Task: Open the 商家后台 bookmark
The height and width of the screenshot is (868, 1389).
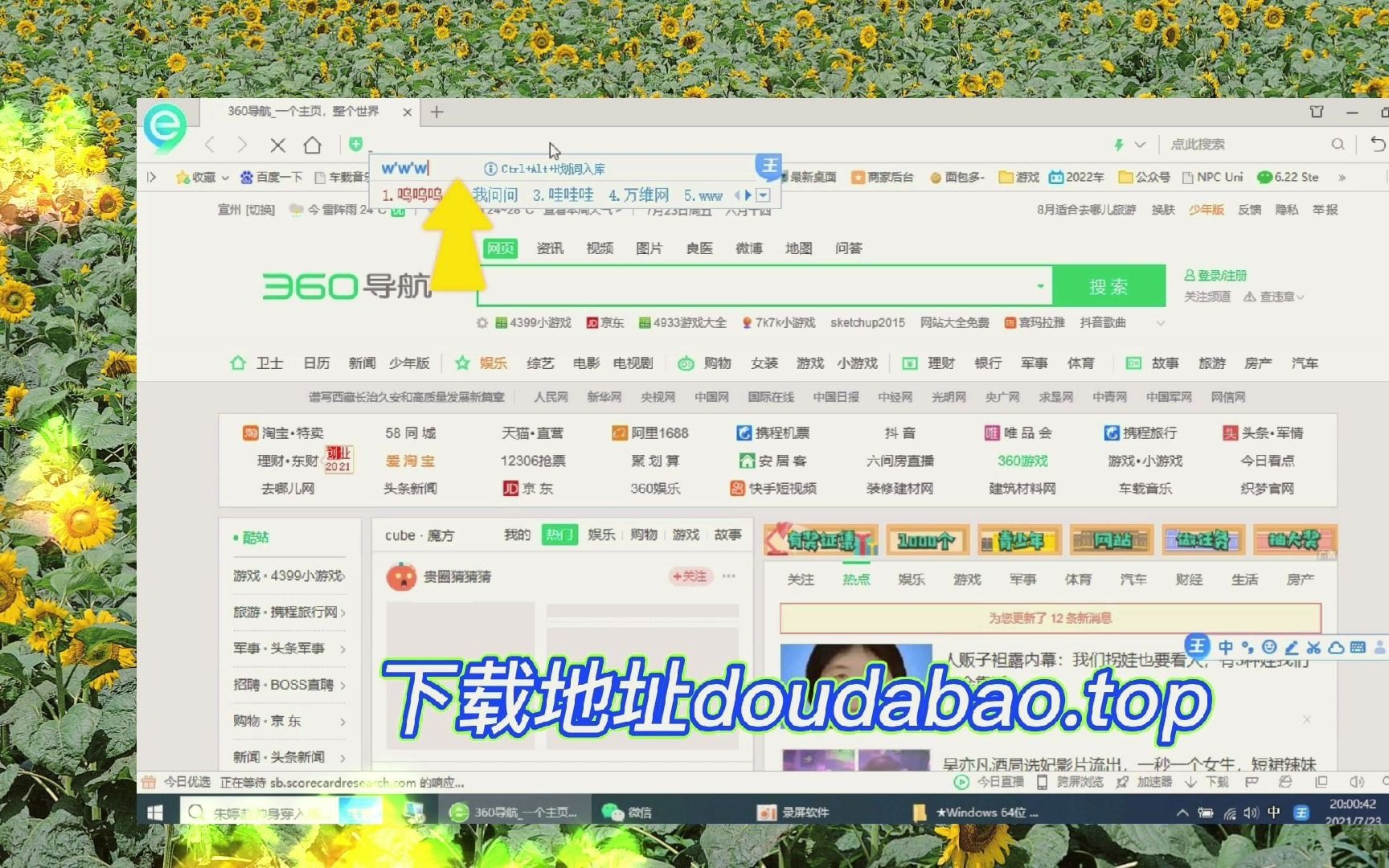Action: [883, 177]
